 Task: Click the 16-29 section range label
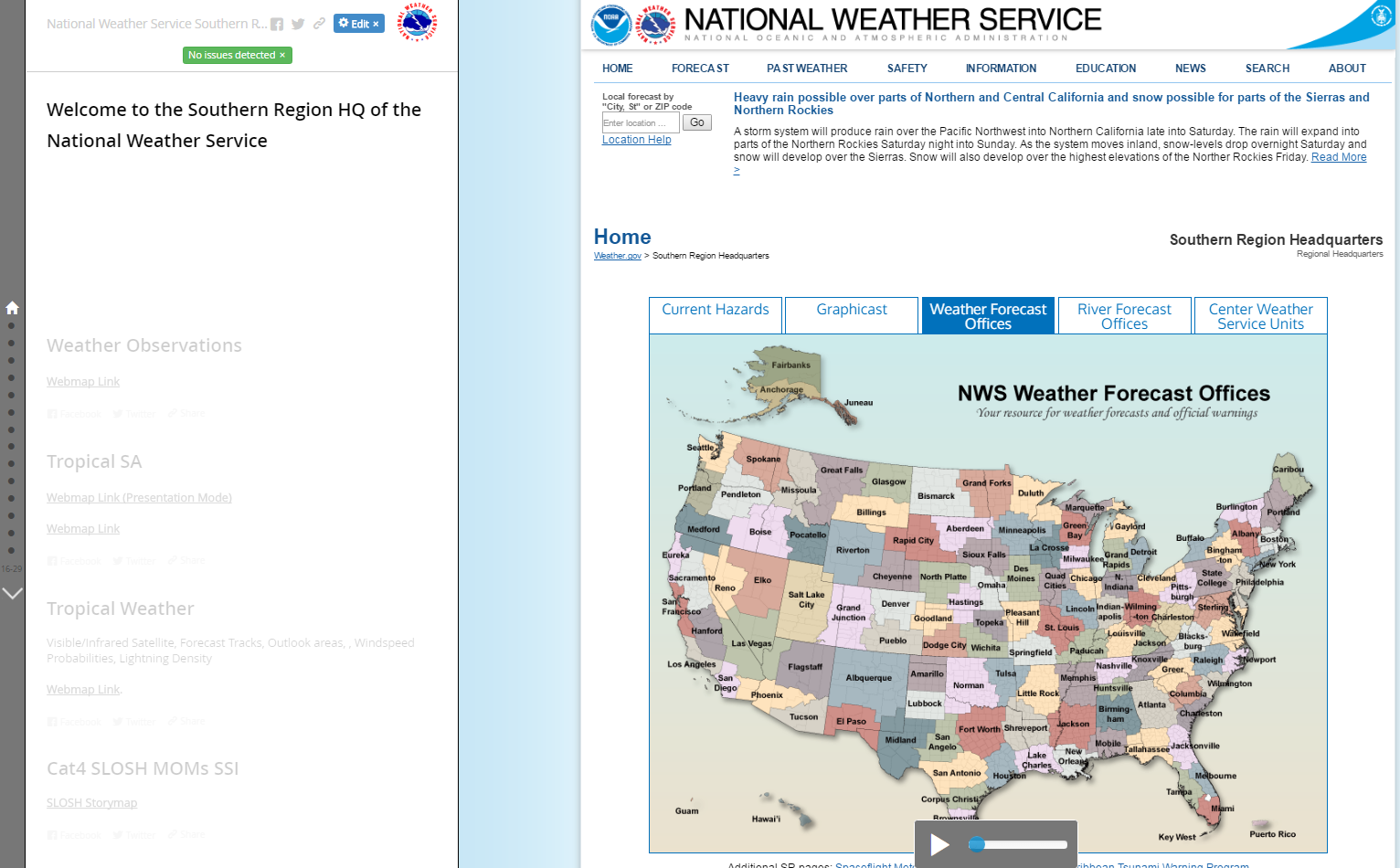[12, 568]
